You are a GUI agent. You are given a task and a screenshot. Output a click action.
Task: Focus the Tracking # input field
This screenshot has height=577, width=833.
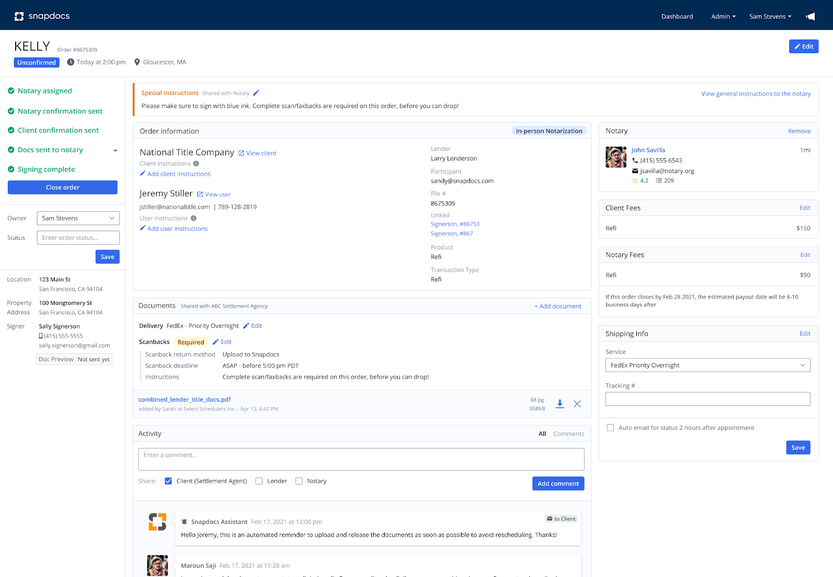(708, 399)
